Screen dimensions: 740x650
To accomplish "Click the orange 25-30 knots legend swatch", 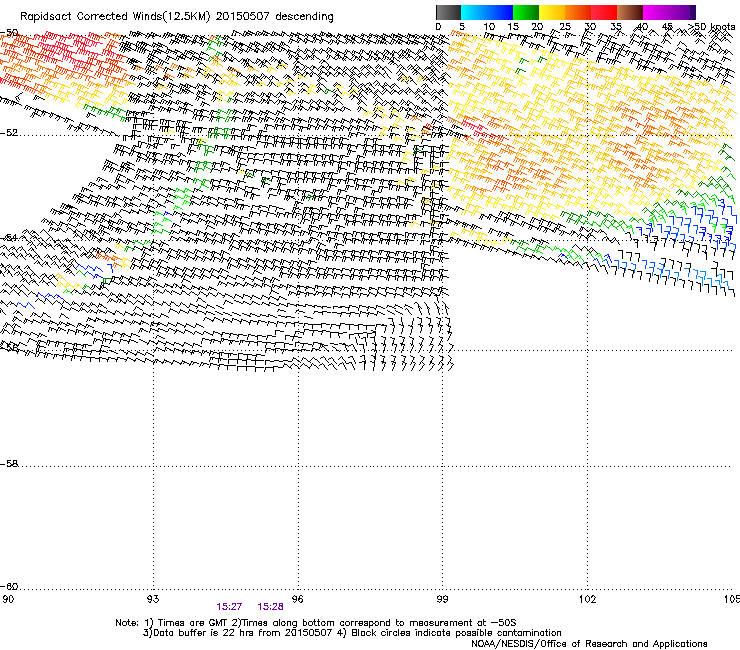I will (578, 12).
